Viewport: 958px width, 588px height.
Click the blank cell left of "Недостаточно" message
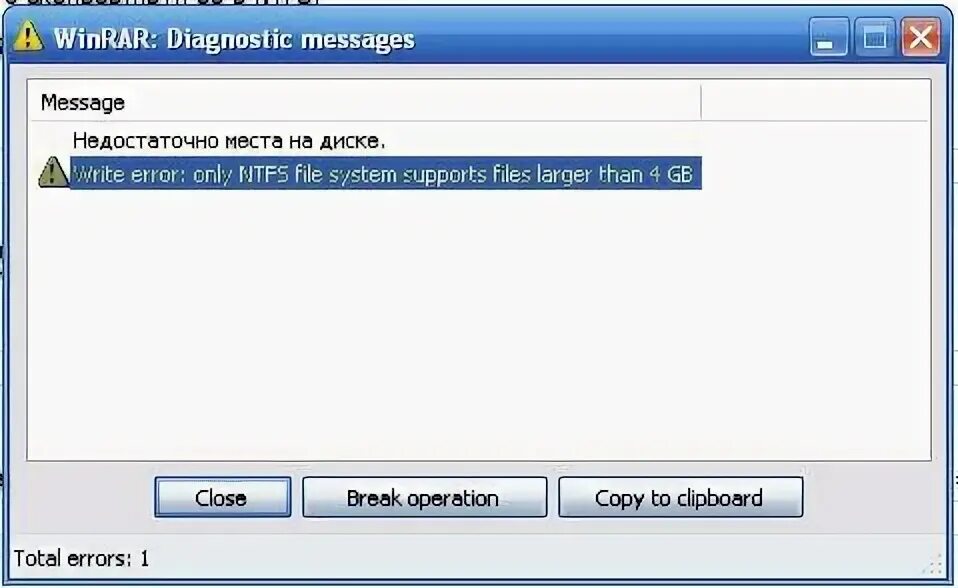[x=51, y=141]
